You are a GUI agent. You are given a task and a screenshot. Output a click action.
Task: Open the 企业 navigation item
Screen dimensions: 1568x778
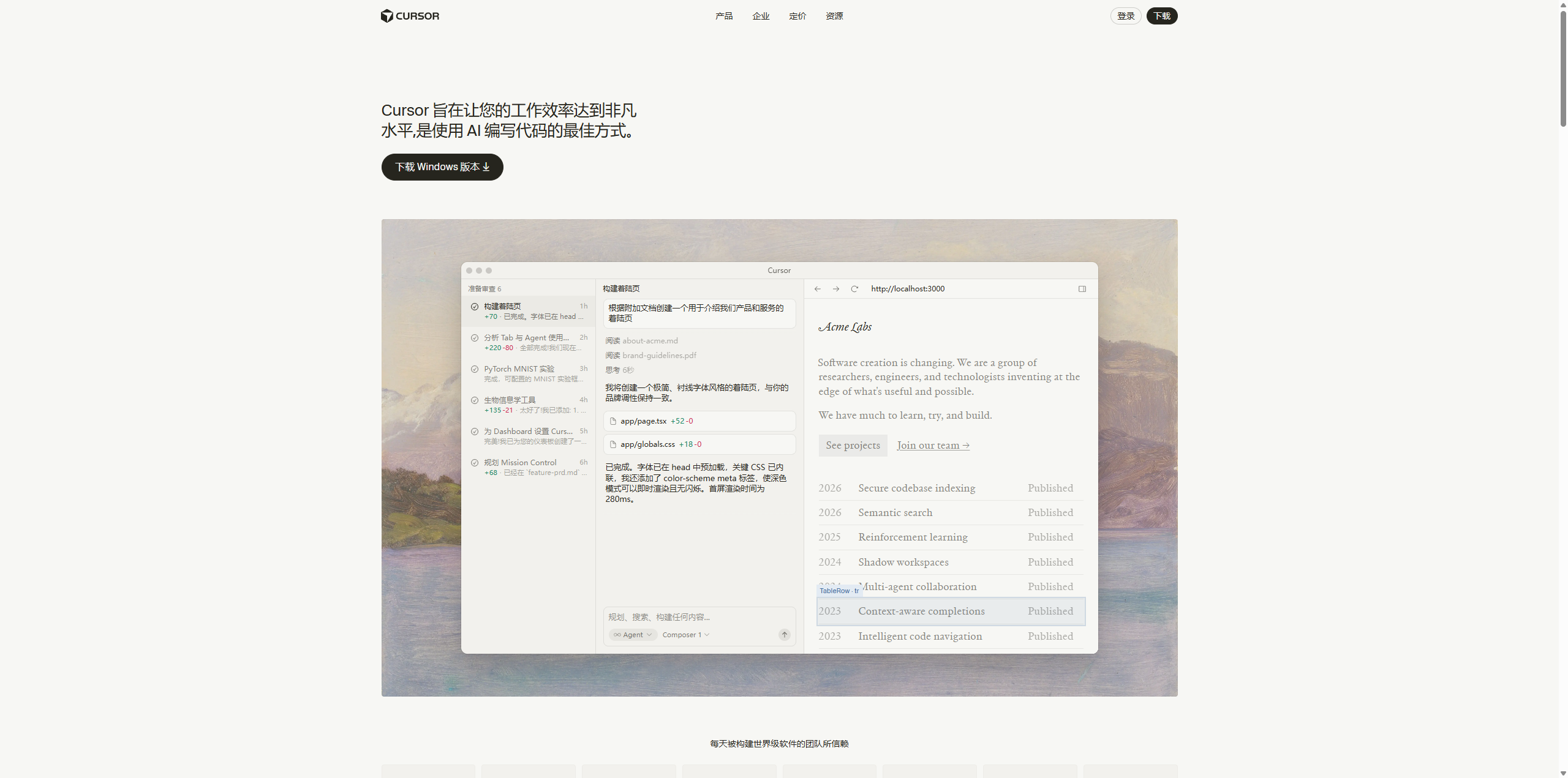tap(761, 16)
